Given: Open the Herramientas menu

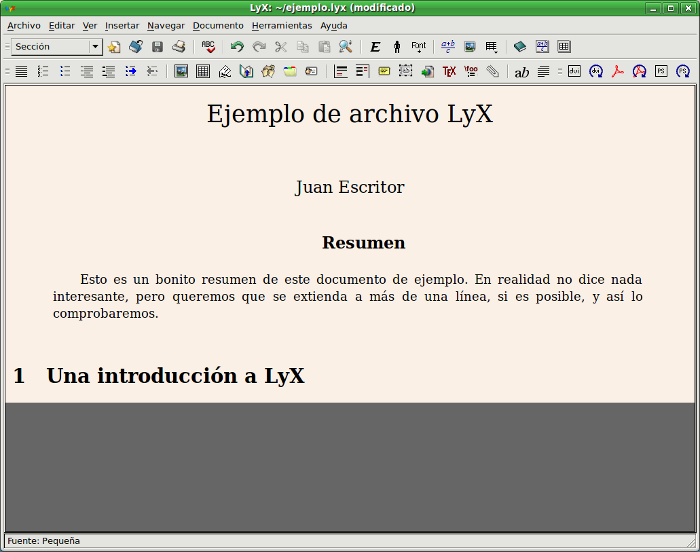Looking at the screenshot, I should point(282,26).
